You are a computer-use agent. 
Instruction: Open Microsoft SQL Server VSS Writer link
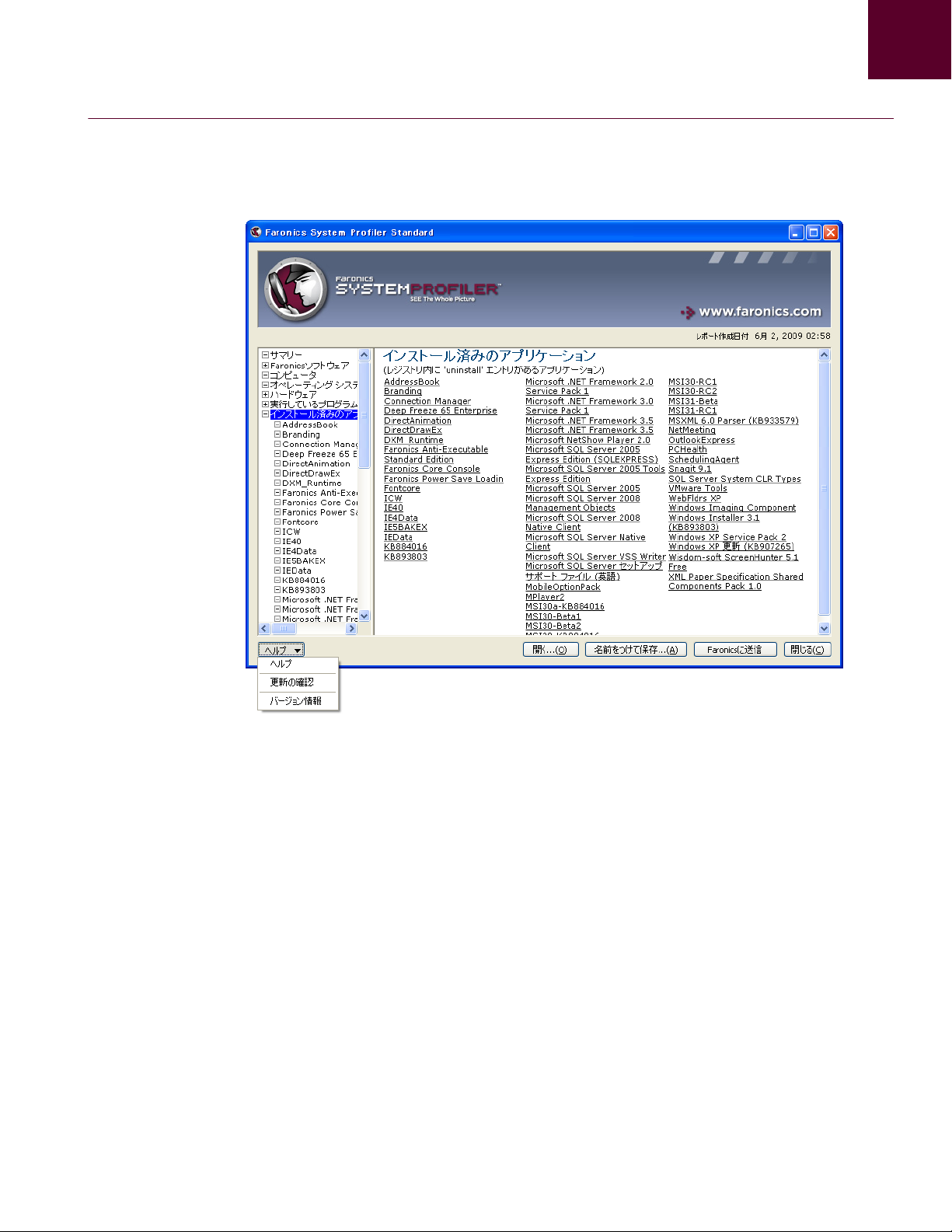(595, 557)
